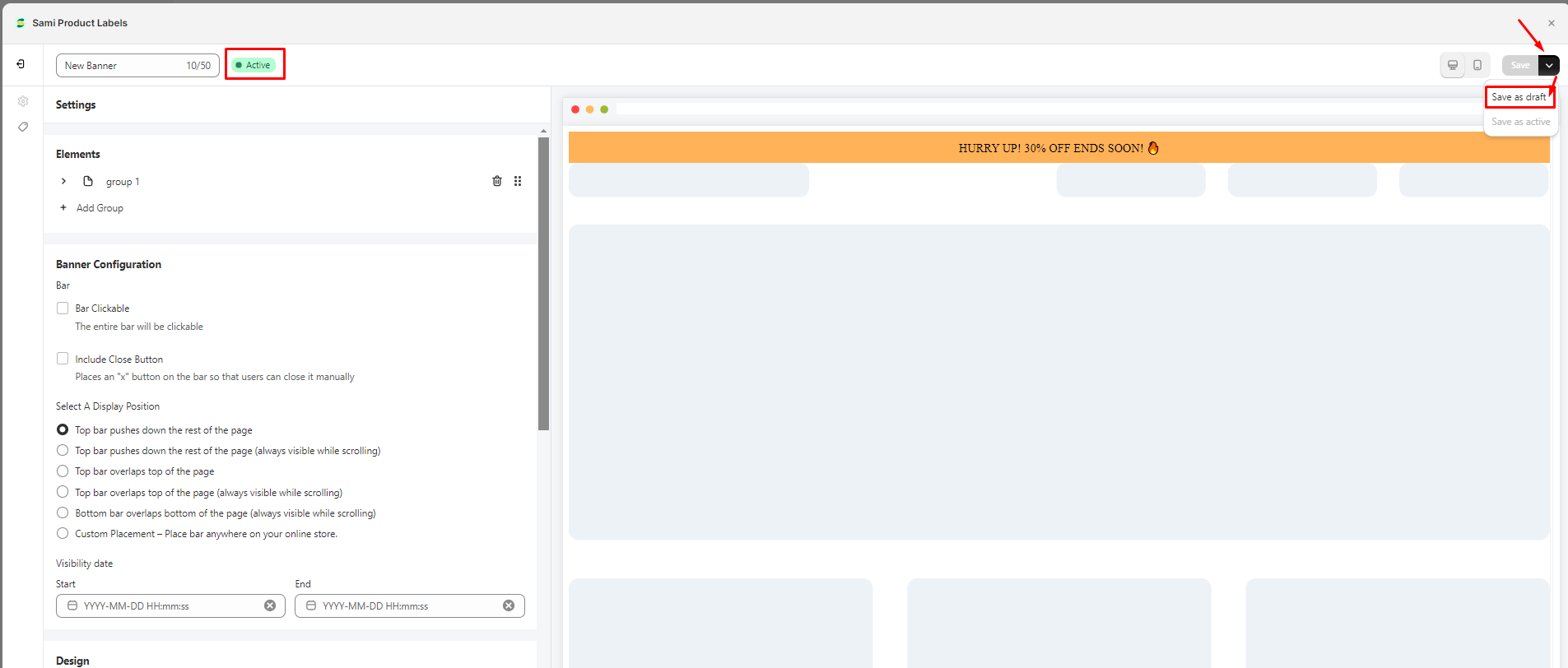Select Top bar overlaps top of page
Viewport: 1568px width, 668px height.
click(x=63, y=471)
